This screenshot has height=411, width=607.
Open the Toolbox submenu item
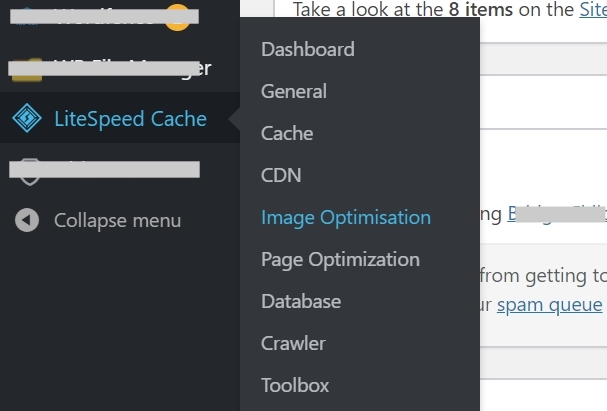295,385
